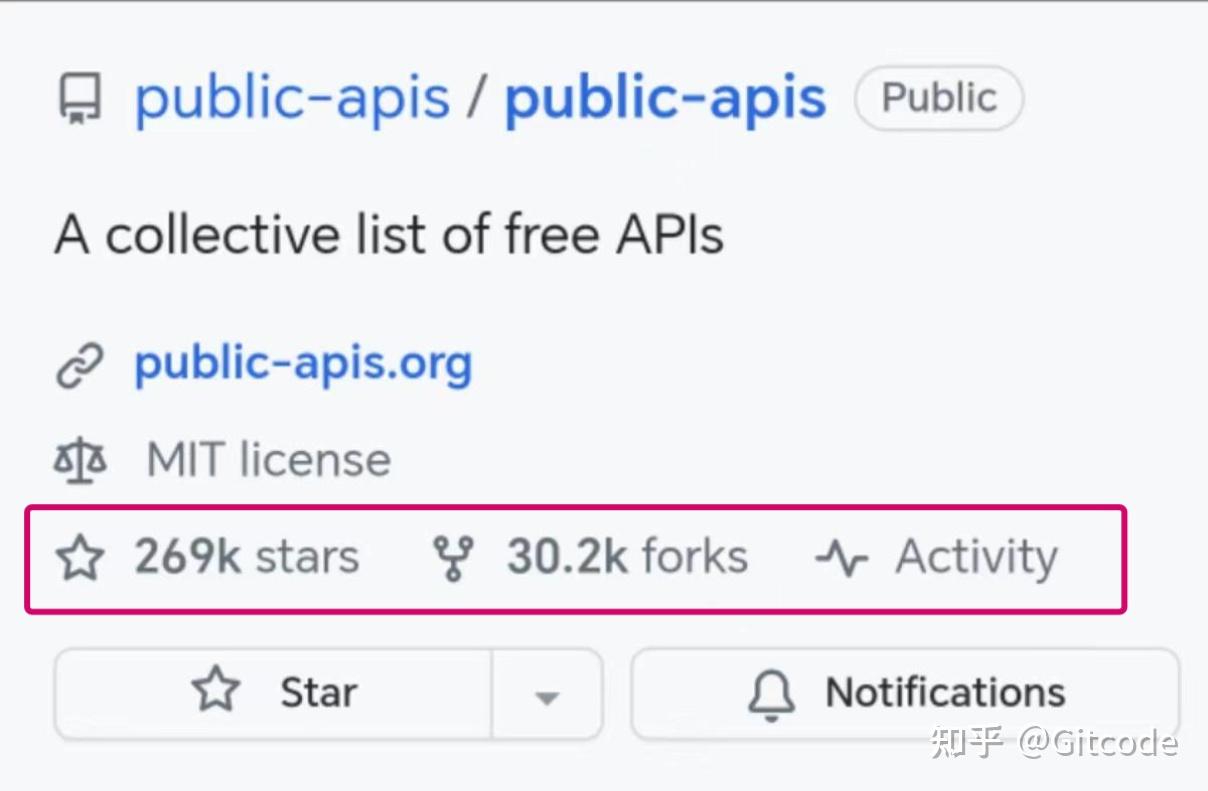Click the Activity pulse icon

pyautogui.click(x=841, y=558)
